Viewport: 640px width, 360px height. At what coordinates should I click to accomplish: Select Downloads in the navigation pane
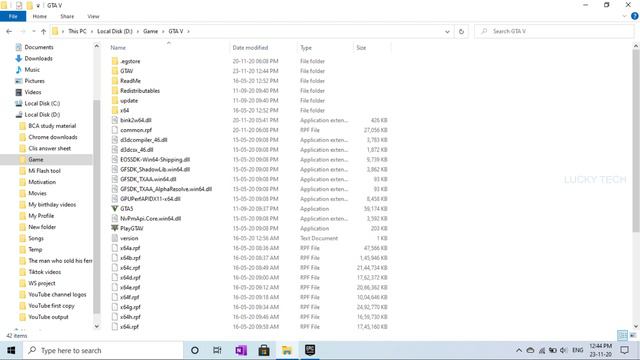38,58
